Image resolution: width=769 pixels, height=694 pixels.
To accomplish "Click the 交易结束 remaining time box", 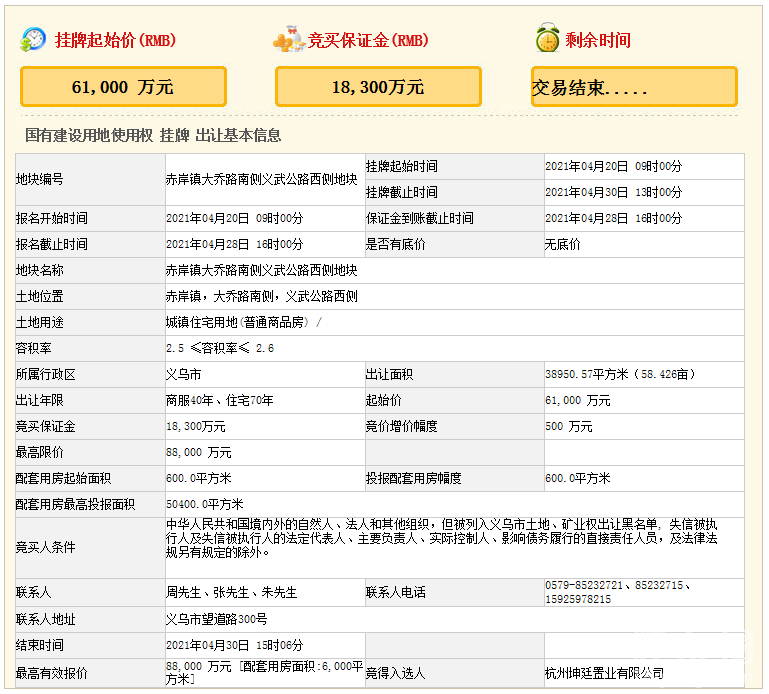I will 634,87.
